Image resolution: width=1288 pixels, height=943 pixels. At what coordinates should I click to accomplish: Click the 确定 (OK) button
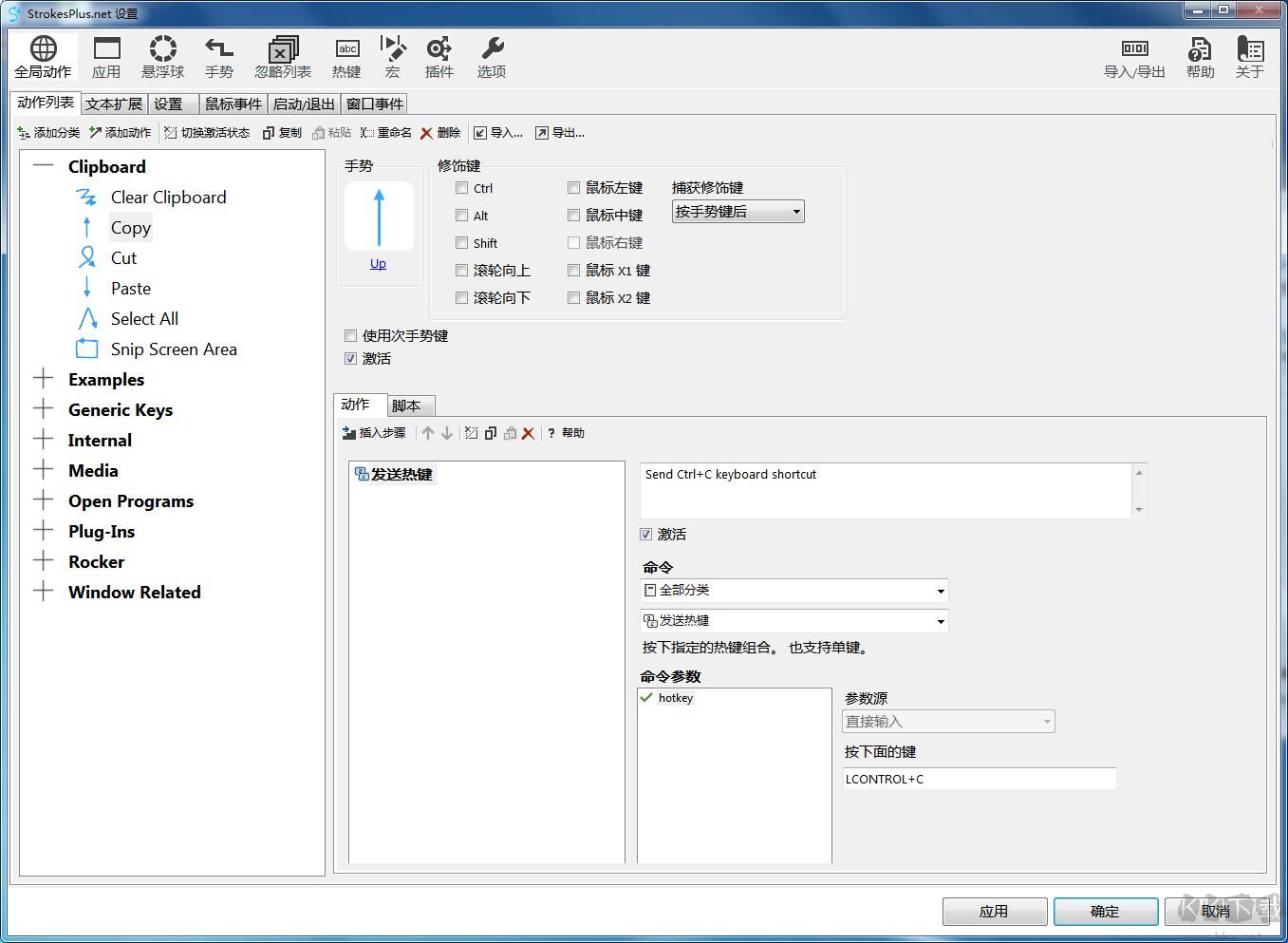pyautogui.click(x=1105, y=911)
